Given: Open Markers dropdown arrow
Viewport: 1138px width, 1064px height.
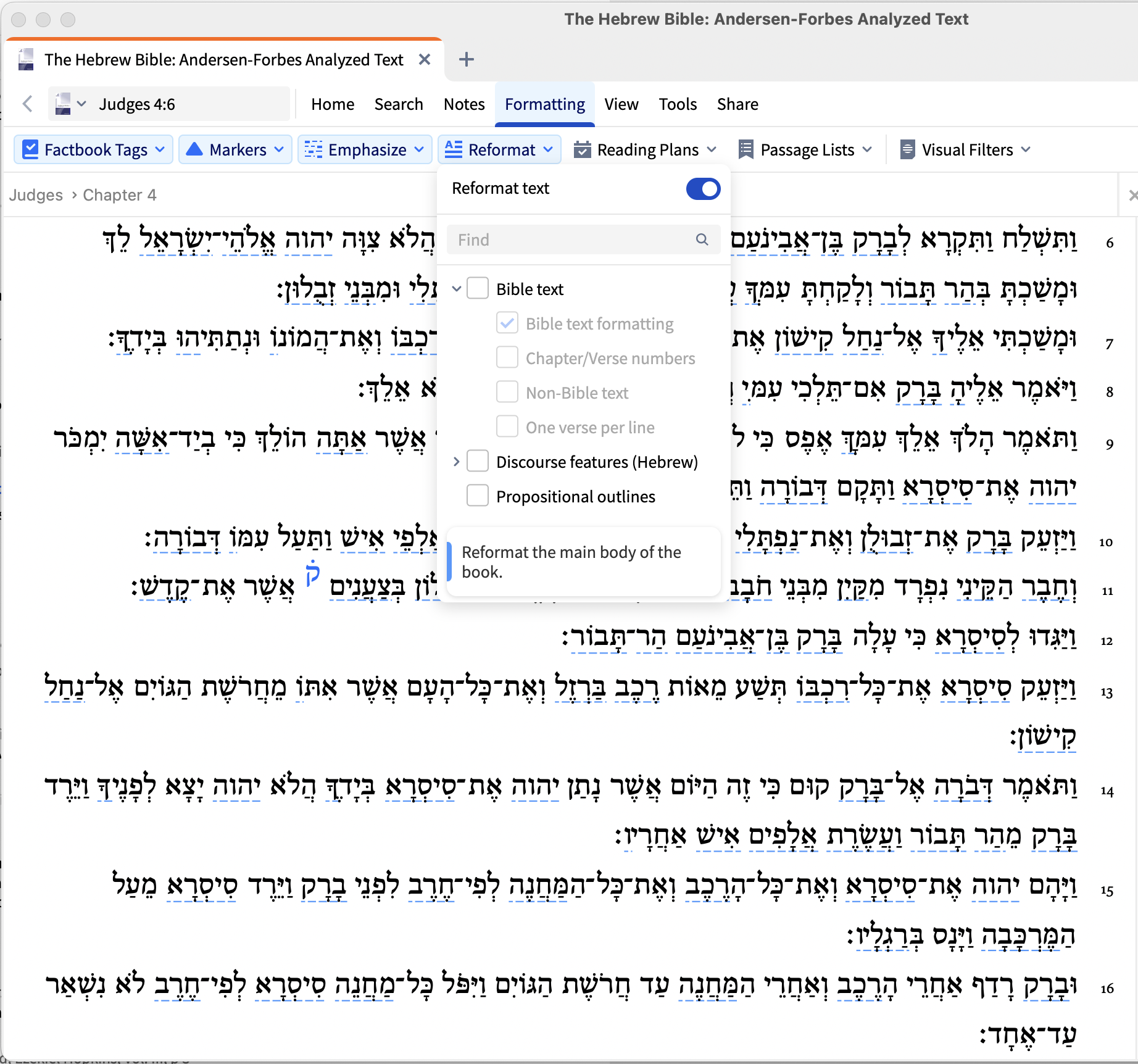Looking at the screenshot, I should click(279, 149).
